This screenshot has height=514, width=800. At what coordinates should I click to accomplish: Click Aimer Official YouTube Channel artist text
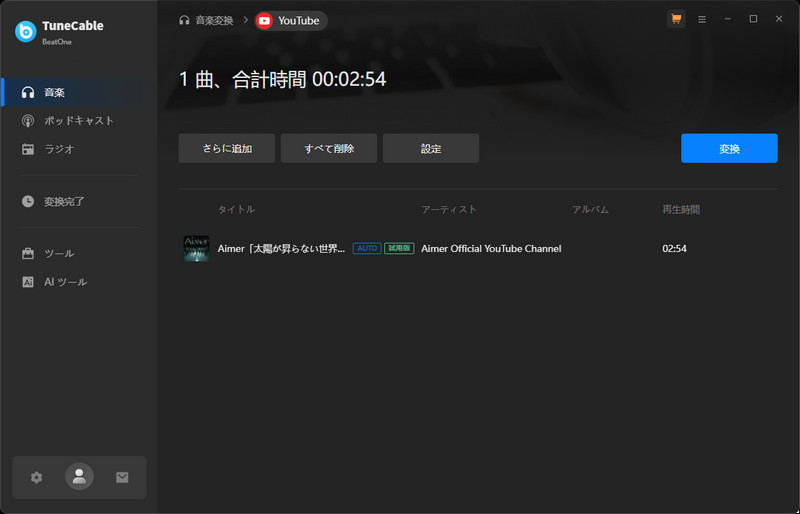491,249
